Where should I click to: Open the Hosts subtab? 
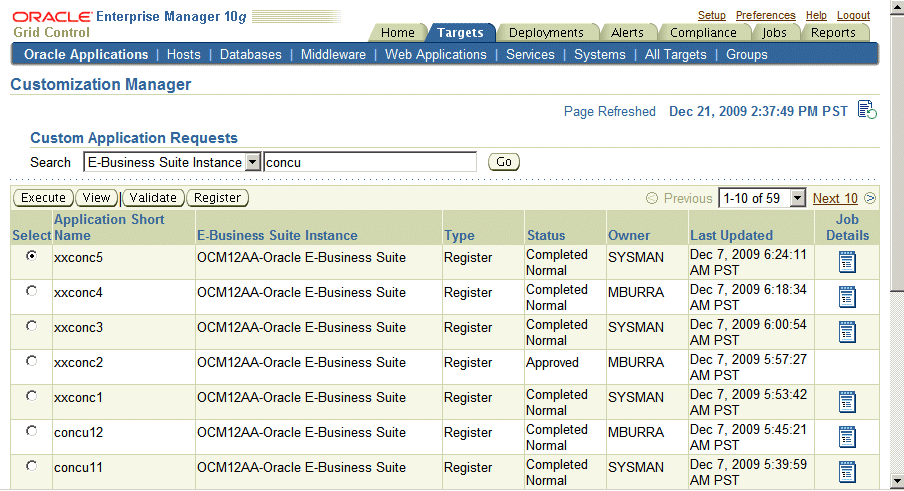[x=183, y=55]
